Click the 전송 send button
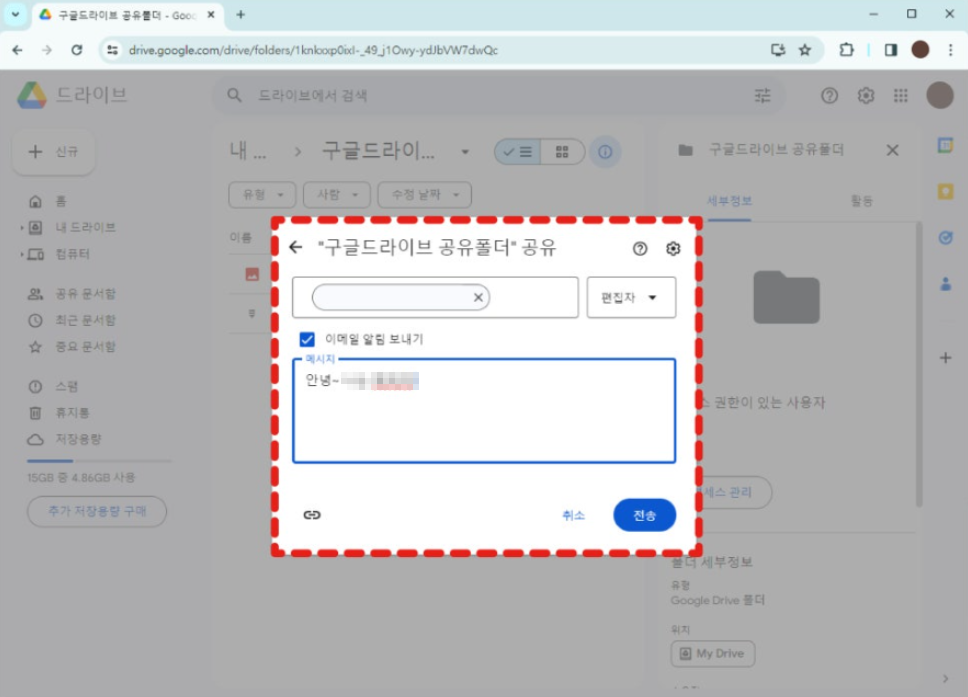968x697 pixels. click(x=645, y=515)
